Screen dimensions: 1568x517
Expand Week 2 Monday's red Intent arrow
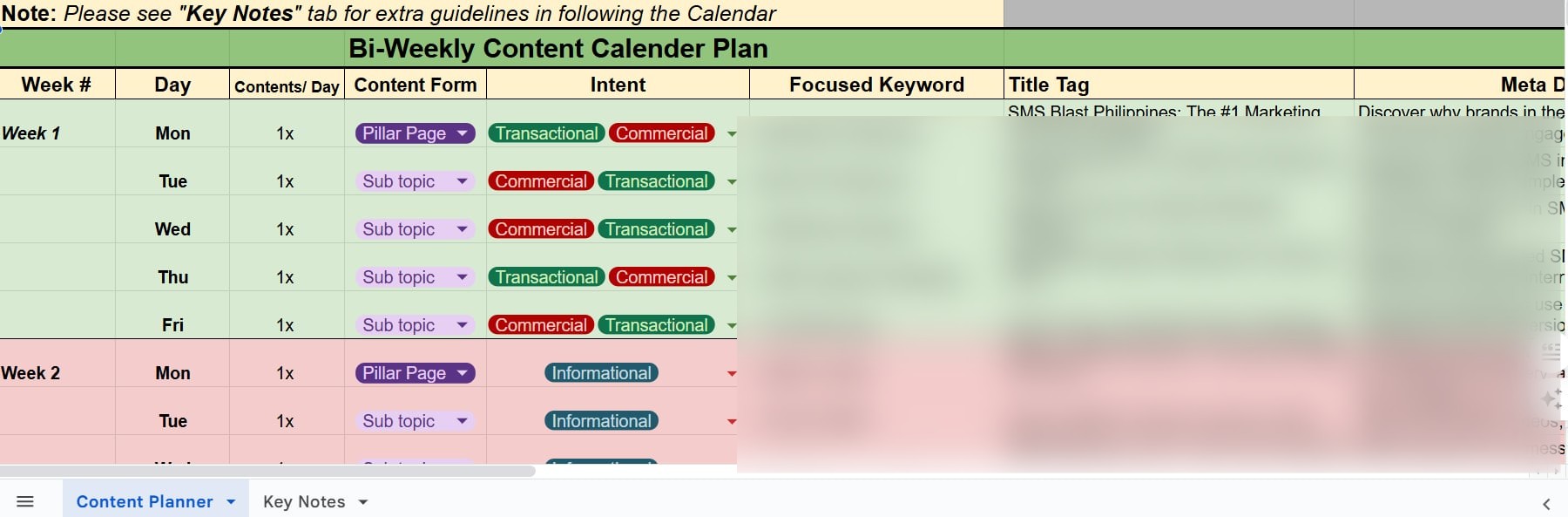point(732,374)
